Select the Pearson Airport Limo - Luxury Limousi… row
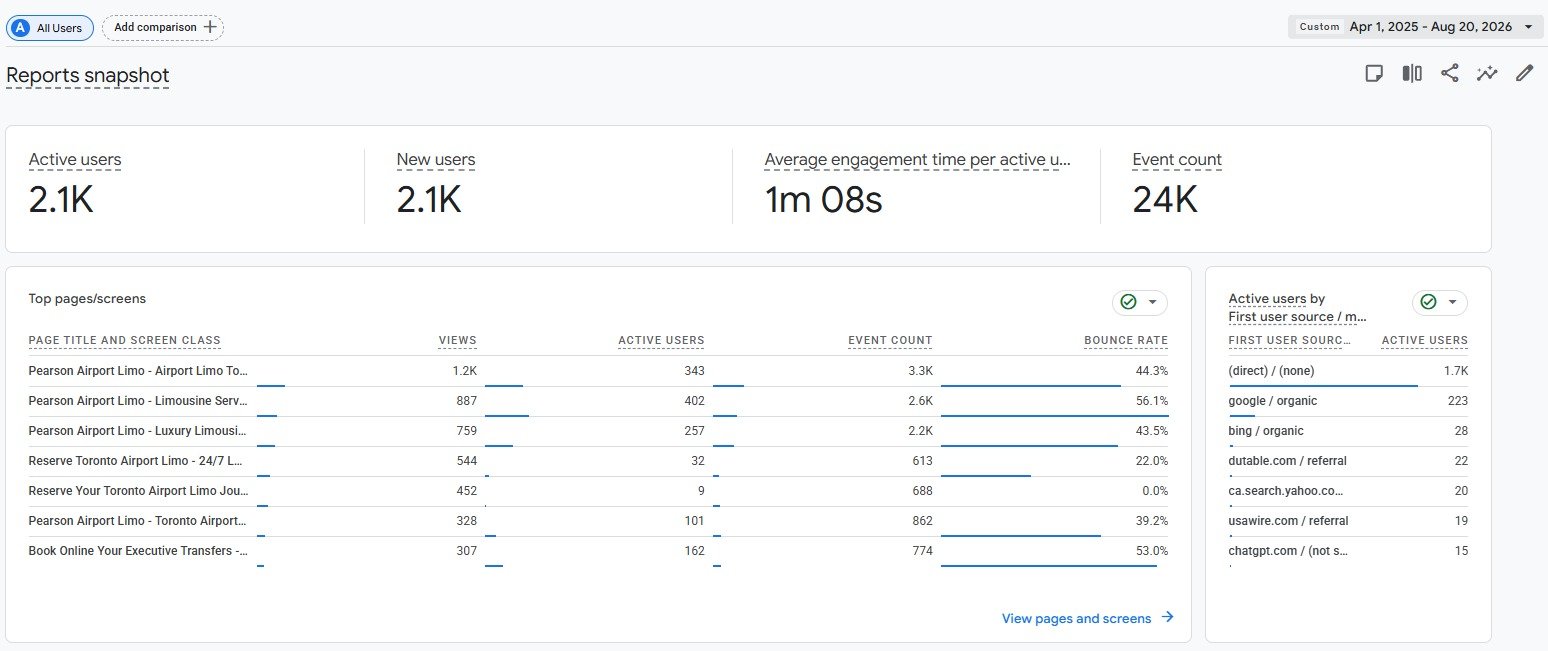This screenshot has width=1548, height=651. pyautogui.click(x=598, y=431)
